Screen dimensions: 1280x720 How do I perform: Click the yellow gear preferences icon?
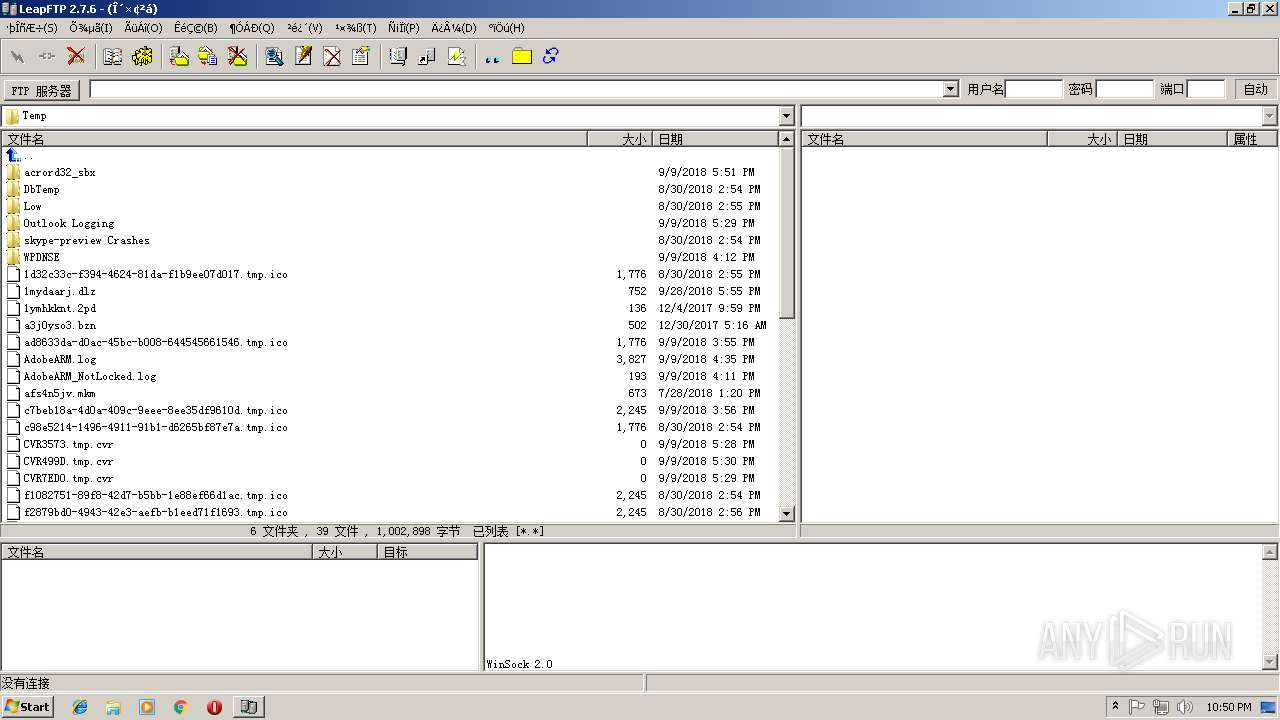[x=142, y=56]
